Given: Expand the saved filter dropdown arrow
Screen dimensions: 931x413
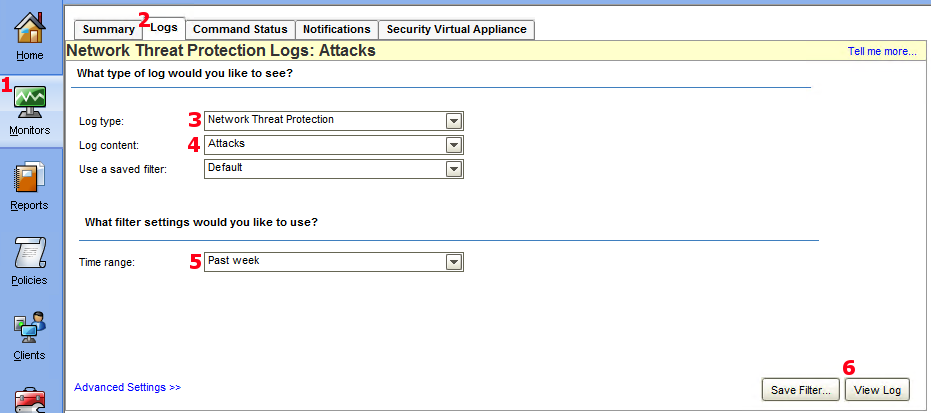Looking at the screenshot, I should 454,169.
